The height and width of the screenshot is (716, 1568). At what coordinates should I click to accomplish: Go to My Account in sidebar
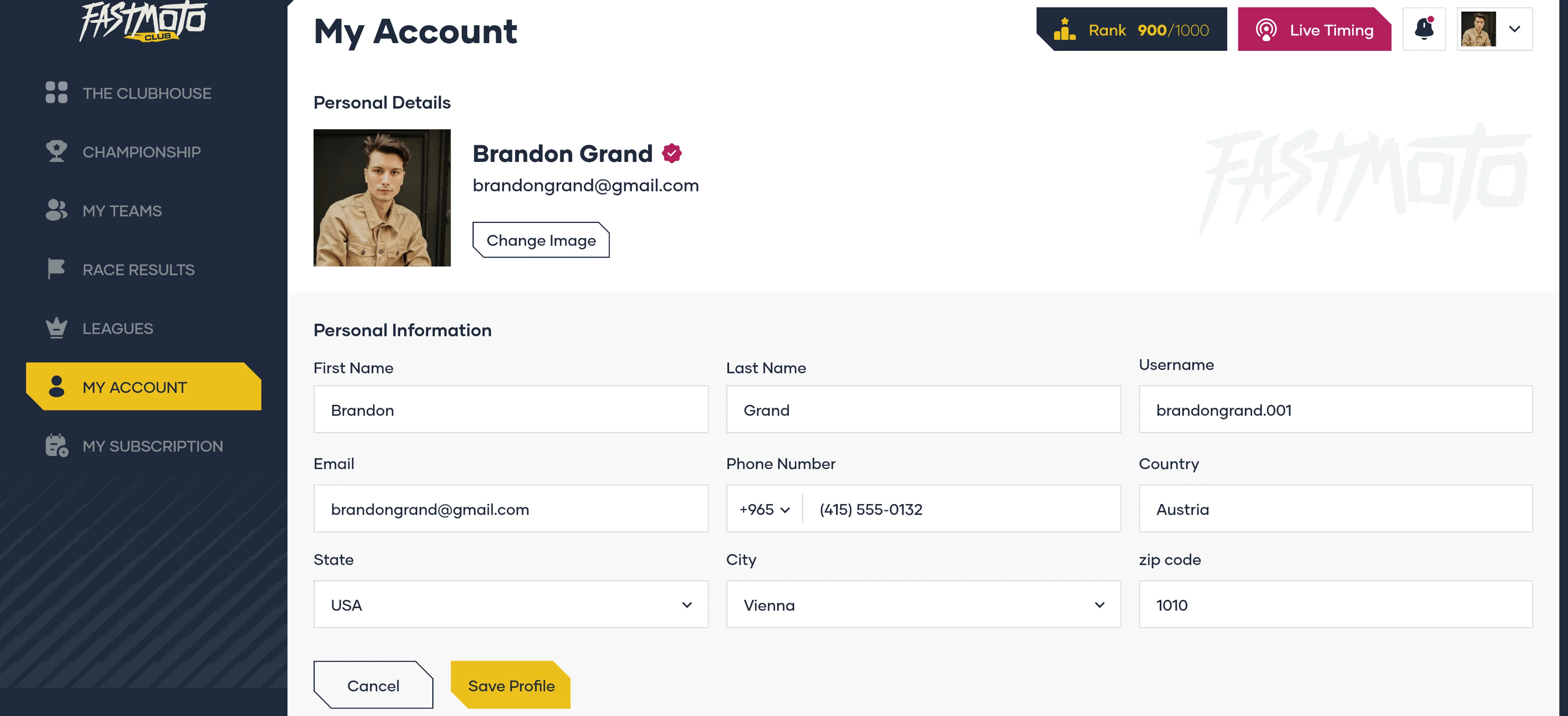tap(144, 386)
